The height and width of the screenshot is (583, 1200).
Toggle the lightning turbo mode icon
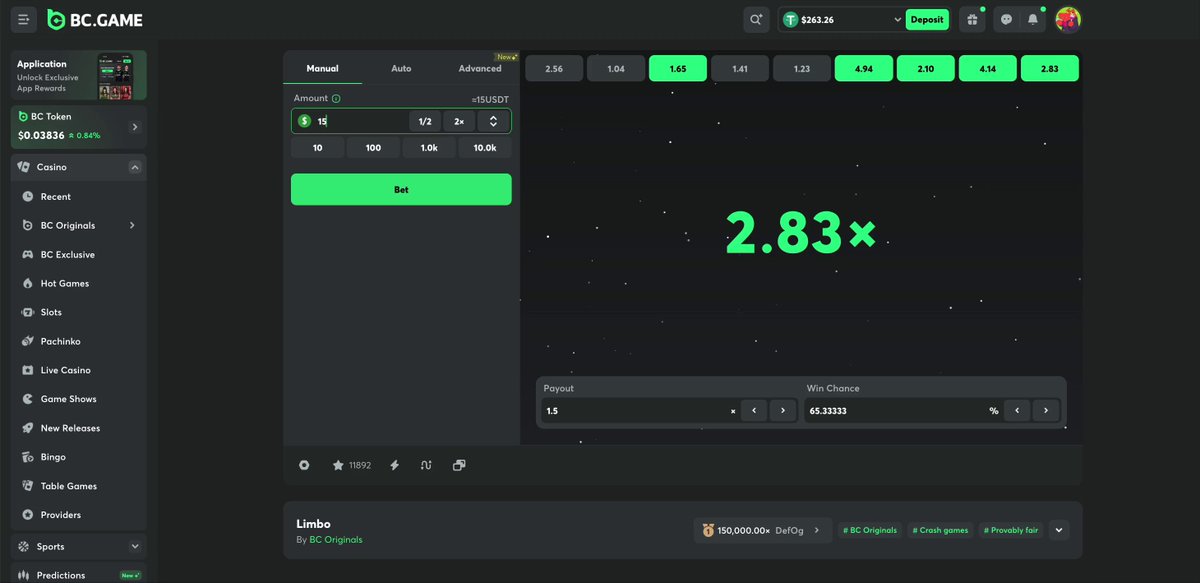[x=394, y=465]
